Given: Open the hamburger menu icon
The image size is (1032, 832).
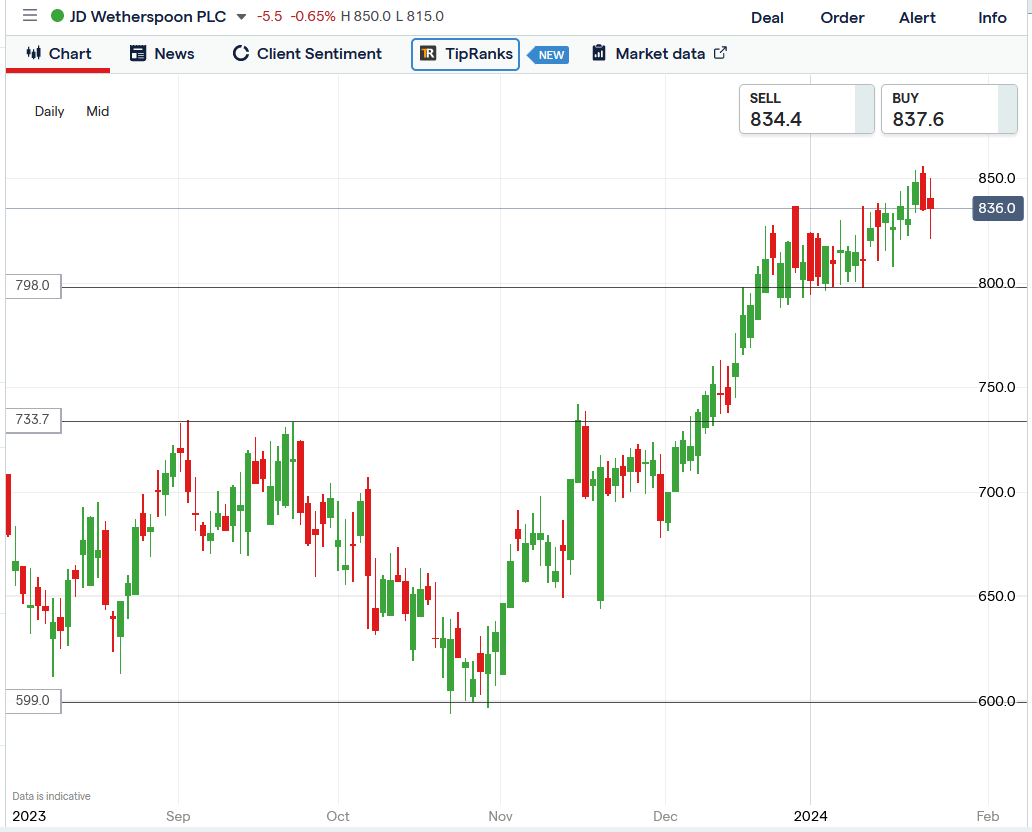Looking at the screenshot, I should click(x=30, y=15).
